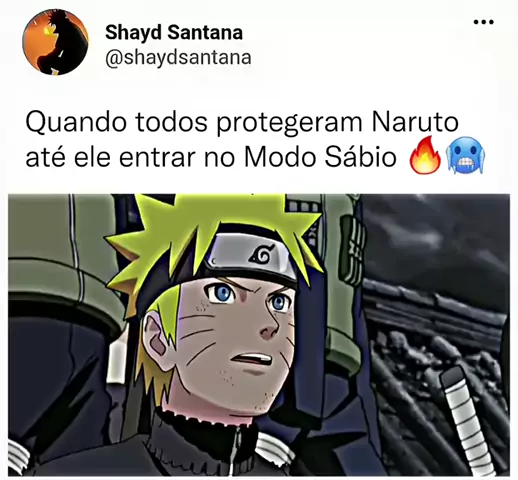Select the words Modo Sábio in the tweet
Image resolution: width=518 pixels, height=480 pixels.
click(x=320, y=157)
